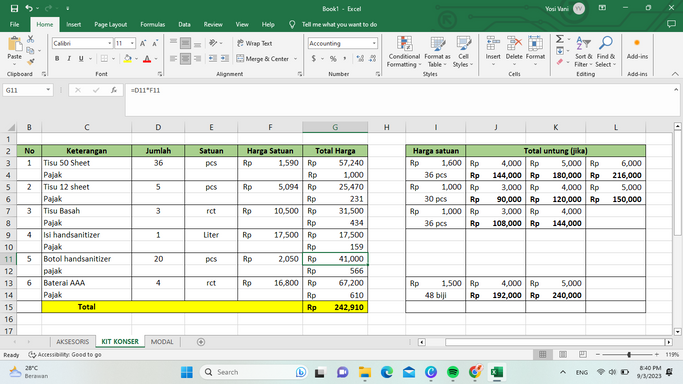Expand the formula bar

676,90
